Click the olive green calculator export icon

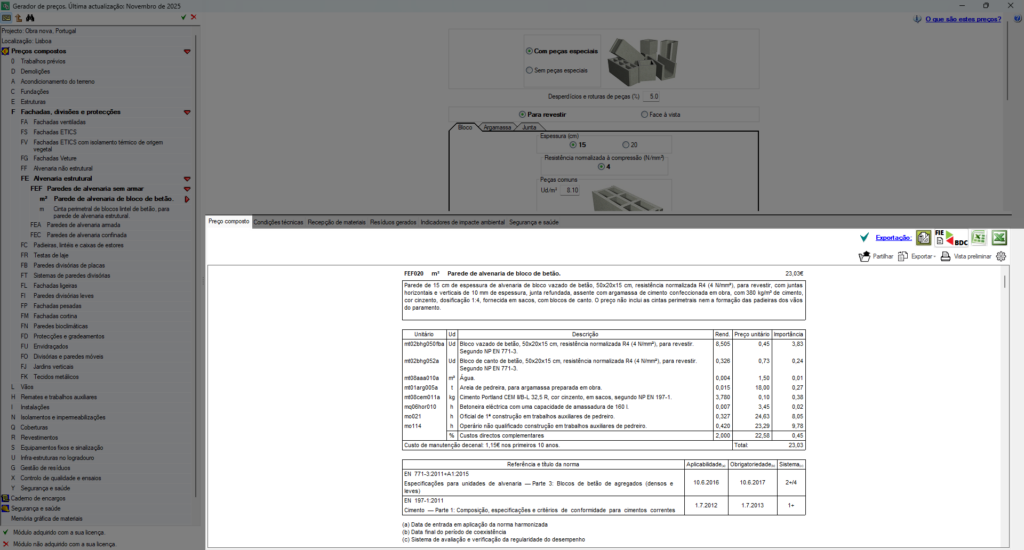coord(923,238)
